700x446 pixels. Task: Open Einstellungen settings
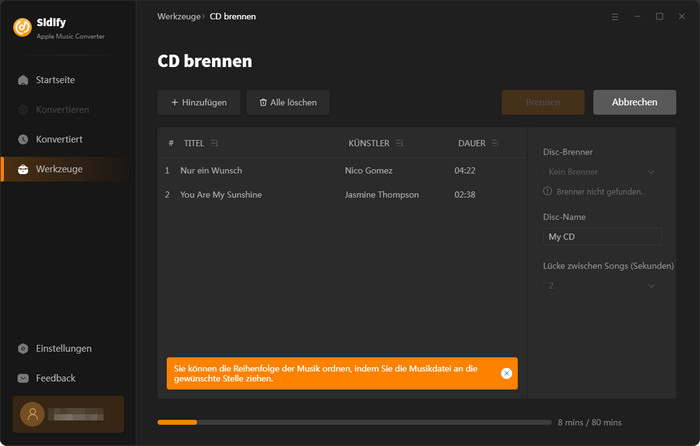tap(54, 349)
